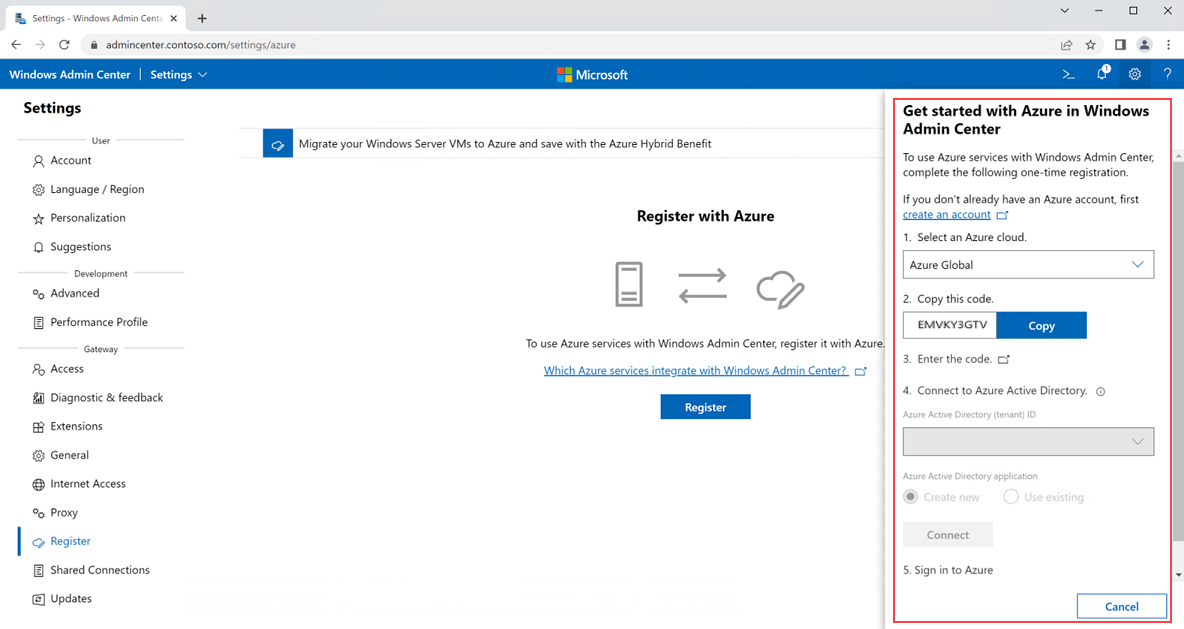Select the Create new radio button
1184x629 pixels.
tap(911, 497)
